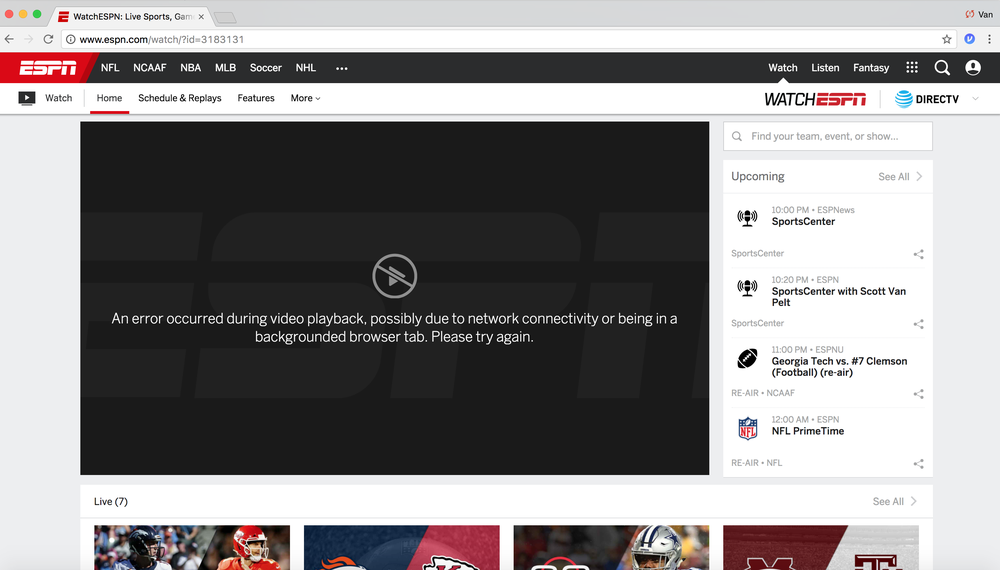Open the search magnifier icon in header

942,68
